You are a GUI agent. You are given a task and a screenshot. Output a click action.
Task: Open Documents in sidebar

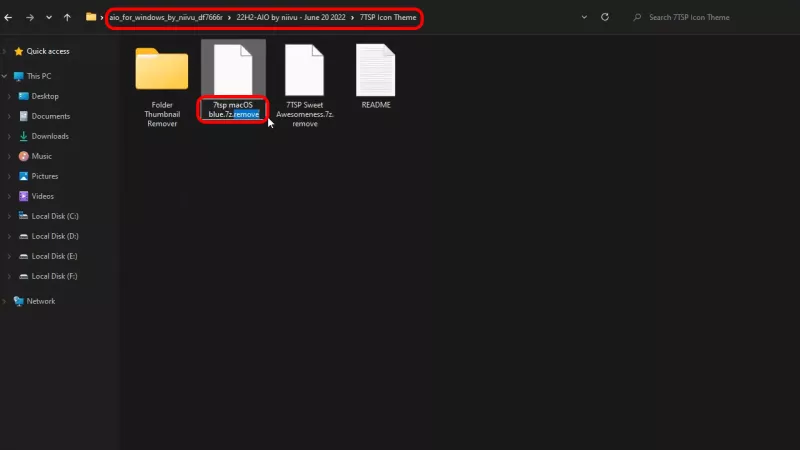point(51,116)
